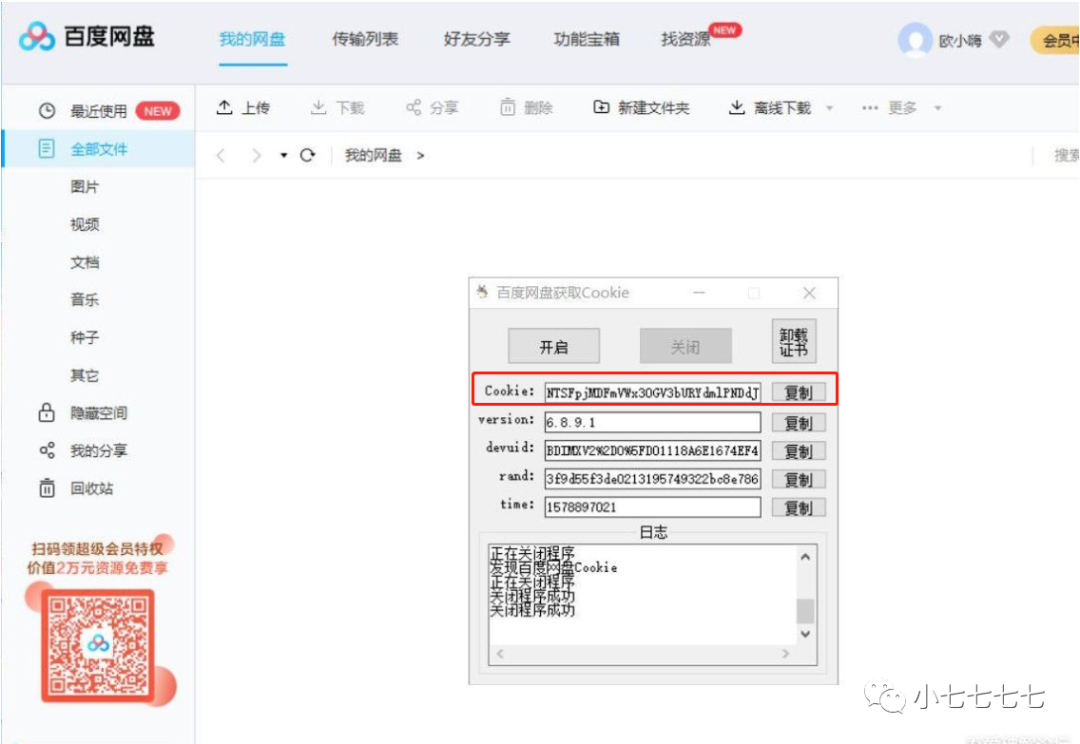The image size is (1080, 744).
Task: Copy the version value
Action: point(798,423)
